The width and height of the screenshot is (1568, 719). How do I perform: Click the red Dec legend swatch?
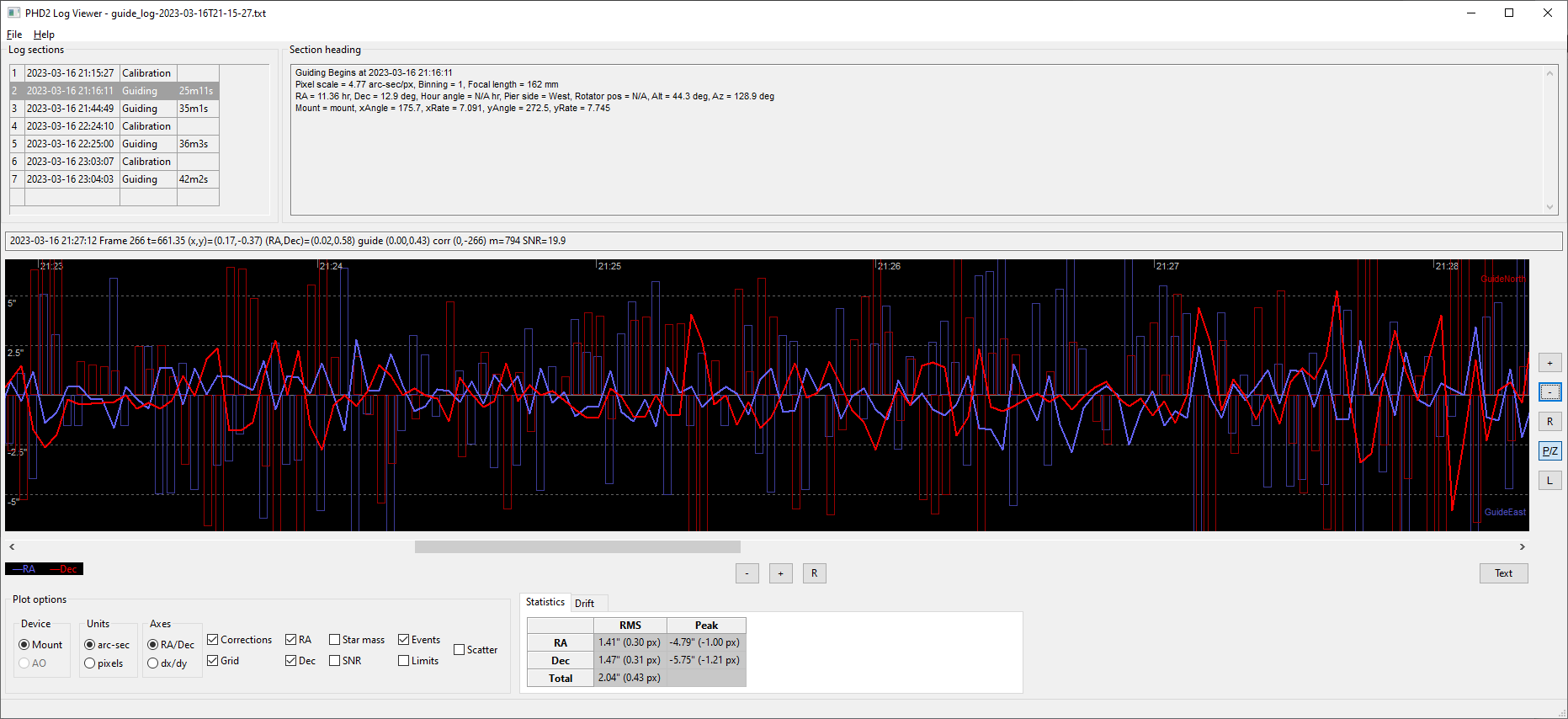63,569
